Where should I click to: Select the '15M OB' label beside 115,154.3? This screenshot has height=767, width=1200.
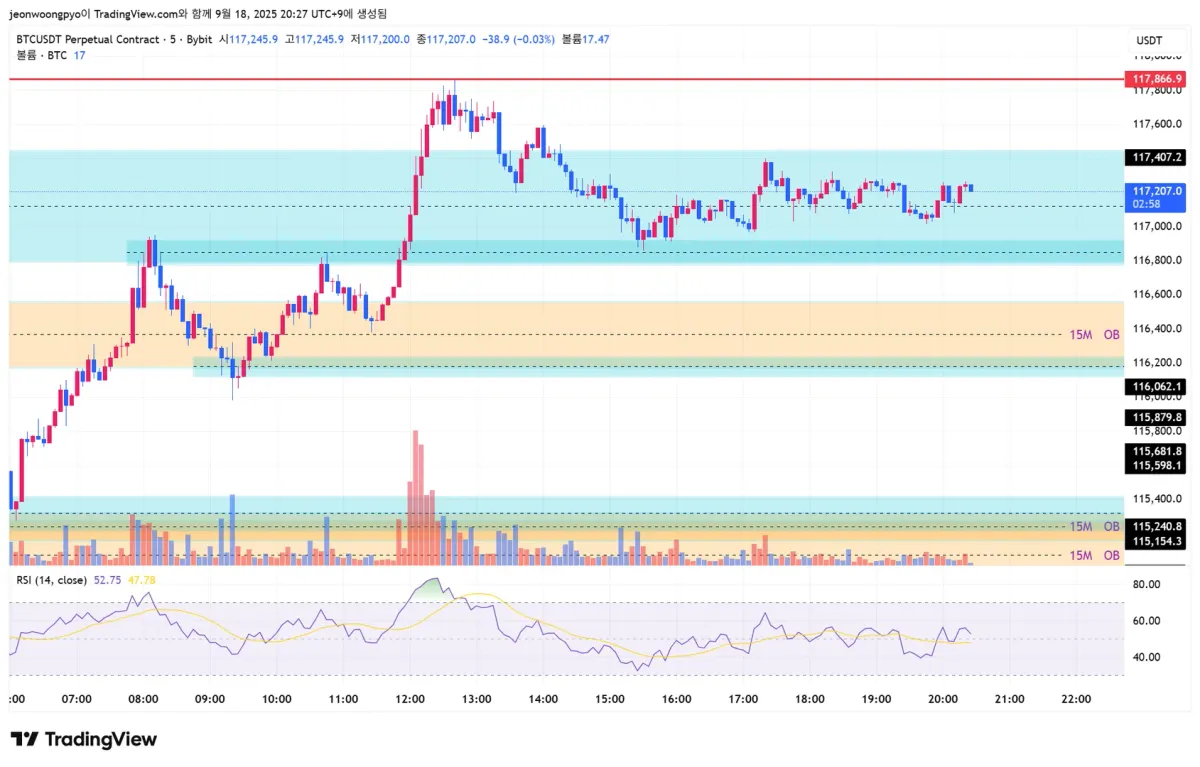point(1094,555)
